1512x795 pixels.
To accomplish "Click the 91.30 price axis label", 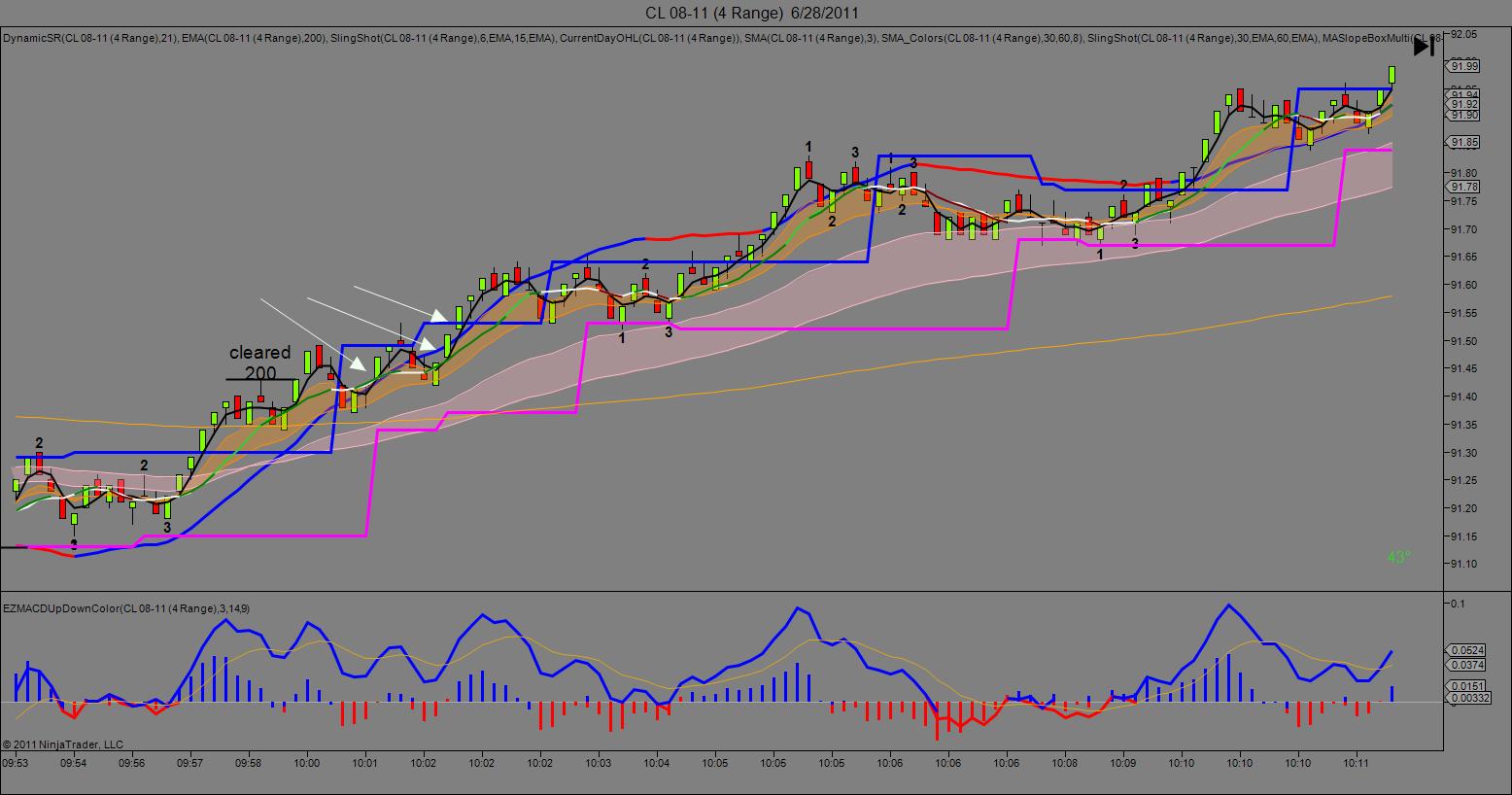I will 1463,453.
